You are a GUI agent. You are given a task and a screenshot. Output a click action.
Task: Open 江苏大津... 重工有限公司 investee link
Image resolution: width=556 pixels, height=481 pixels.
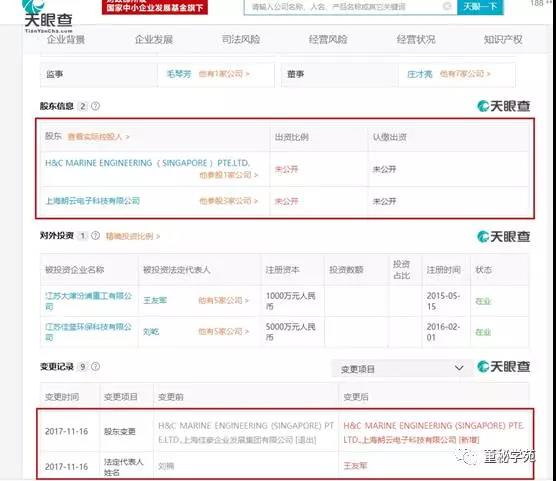(x=88, y=301)
